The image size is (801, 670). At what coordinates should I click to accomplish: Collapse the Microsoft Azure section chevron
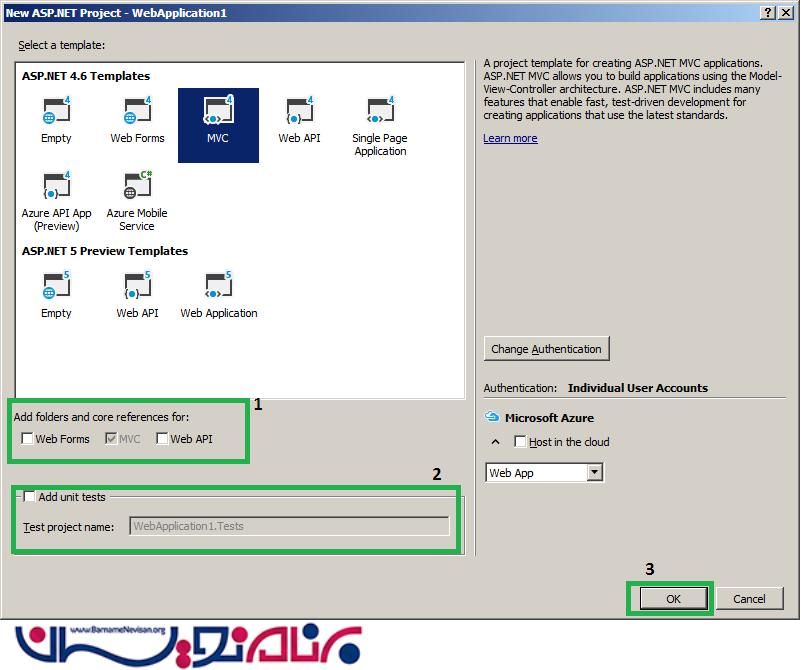(496, 442)
